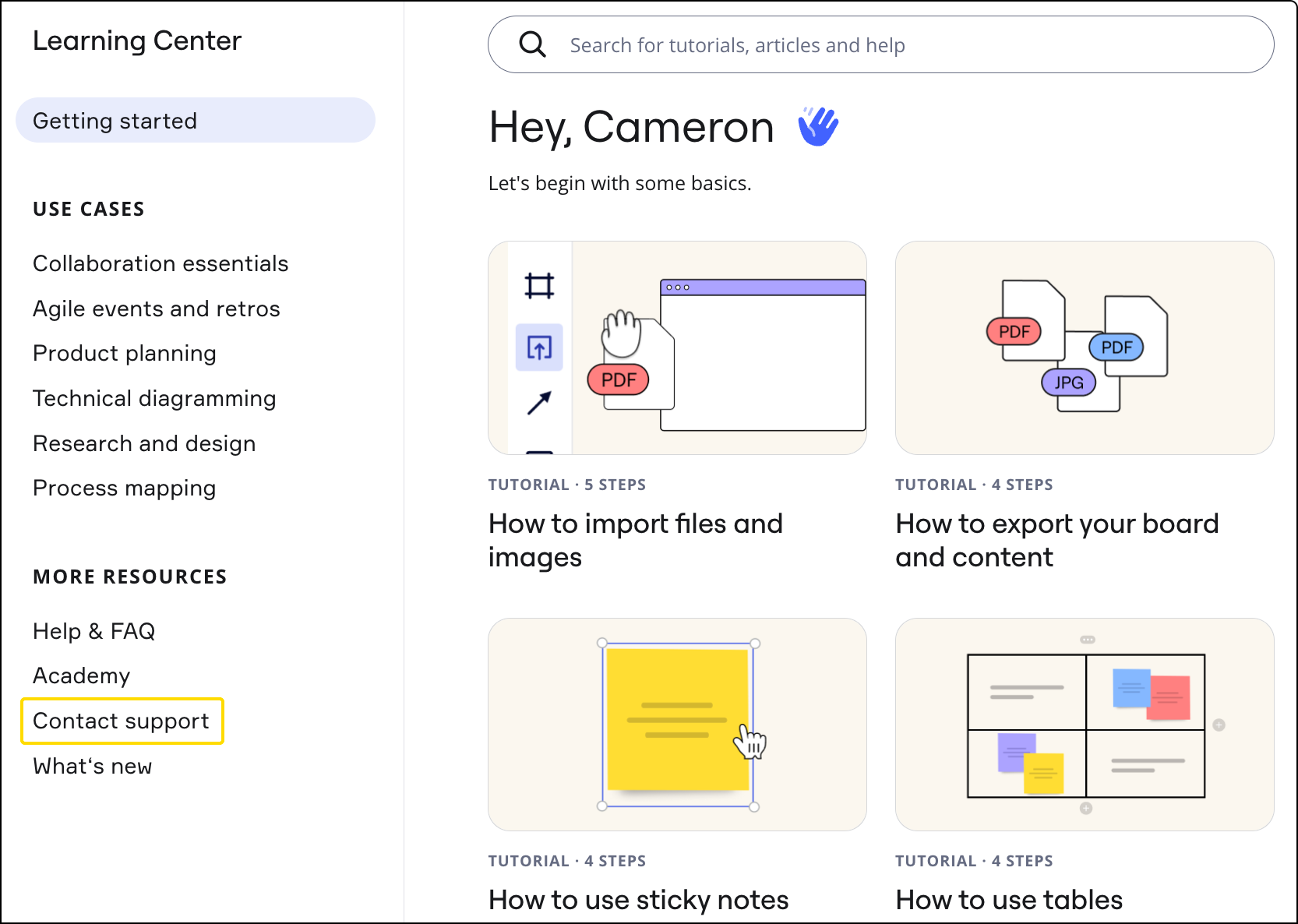Click the waving hand emoji icon
Screen dimensions: 1298x924
[817, 127]
